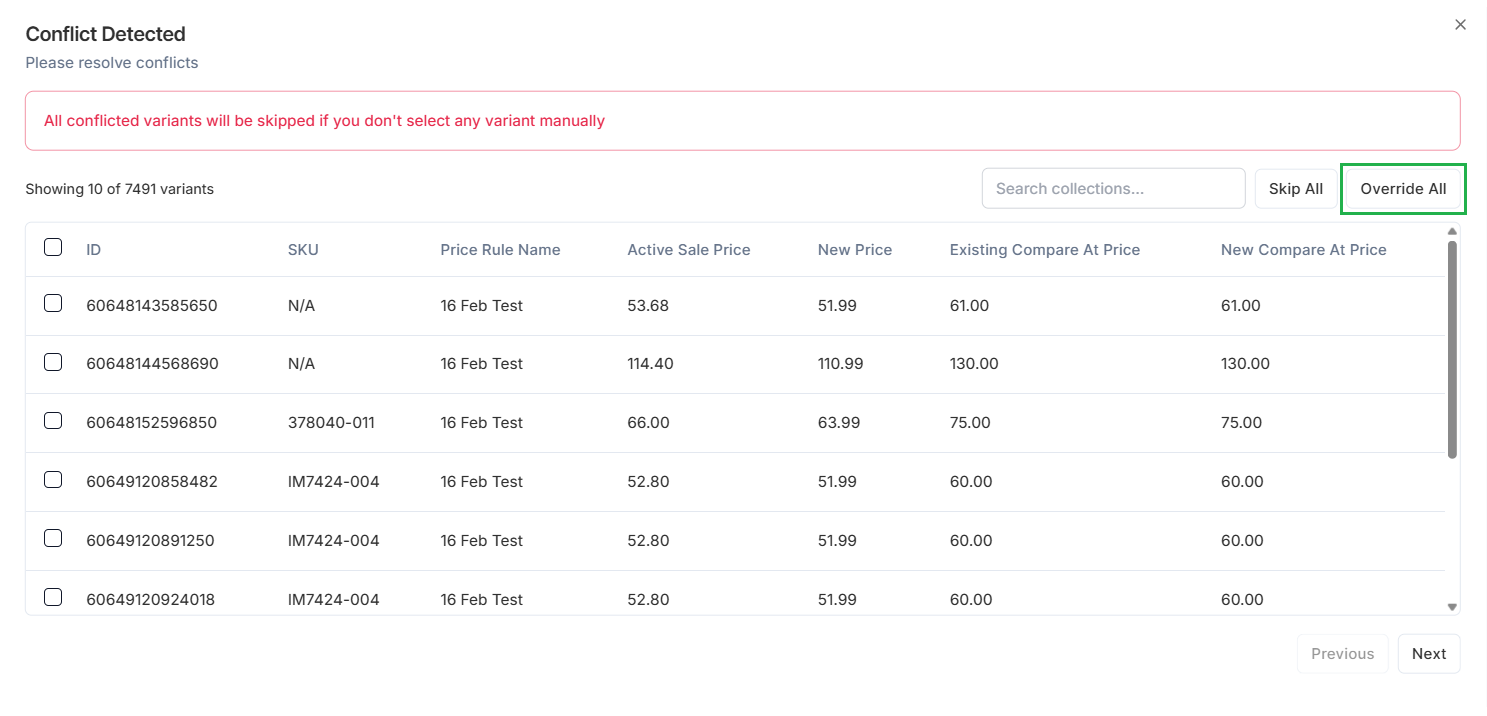Click the Override All button
The image size is (1487, 716).
(1403, 189)
